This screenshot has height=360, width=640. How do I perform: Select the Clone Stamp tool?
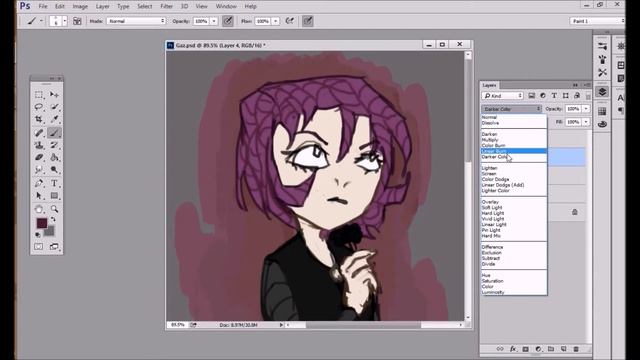[39, 145]
